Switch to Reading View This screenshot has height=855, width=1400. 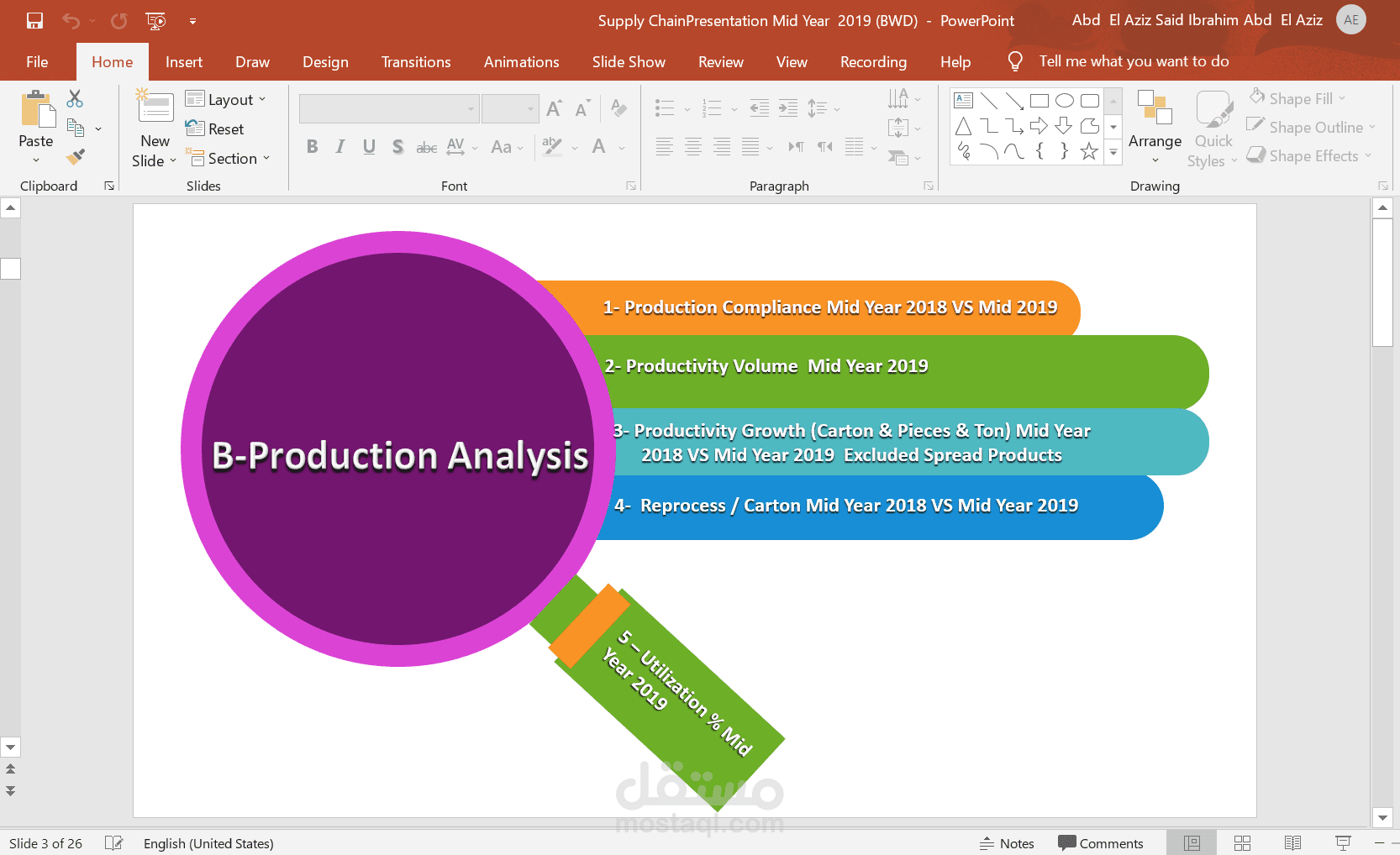point(1292,843)
